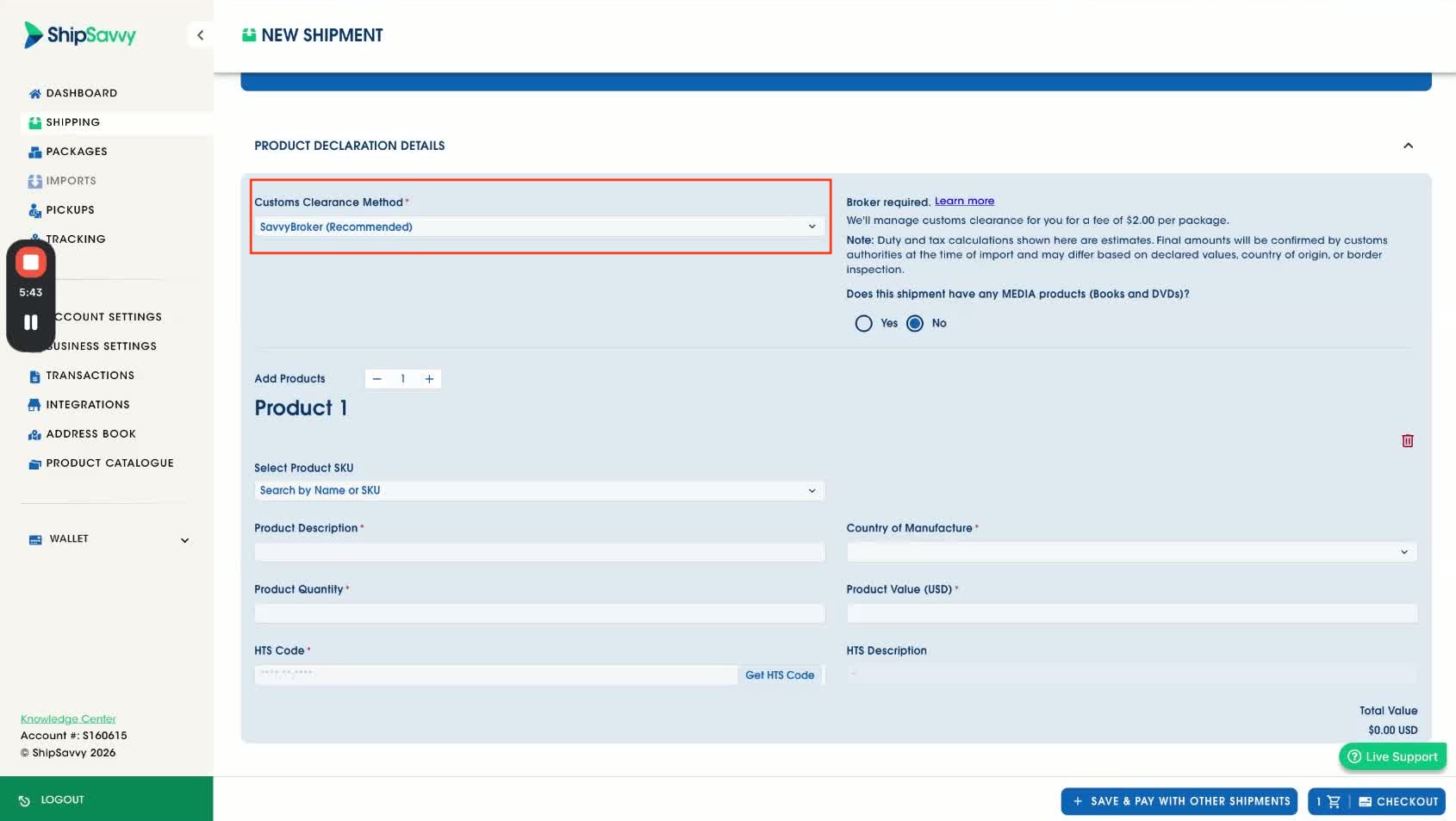The image size is (1456, 821).
Task: Click the Checkout button
Action: [1397, 801]
